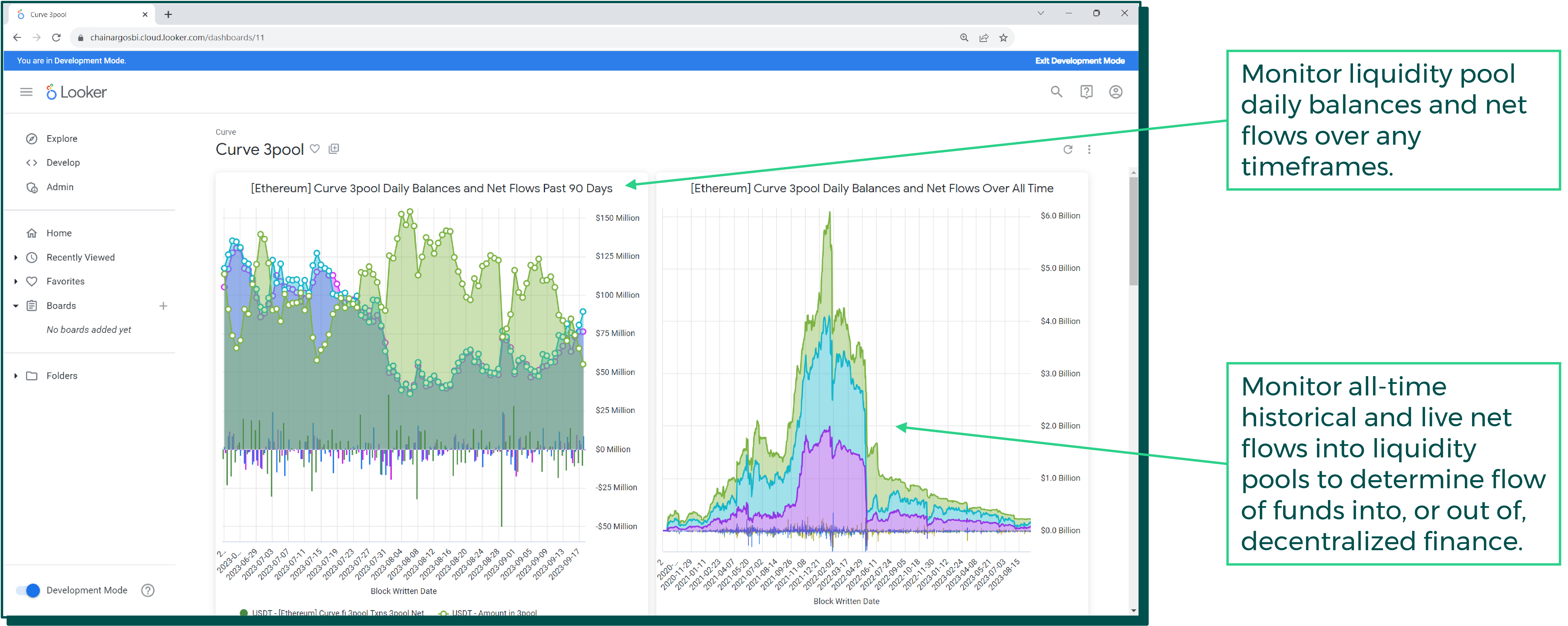The width and height of the screenshot is (1568, 626).
Task: Open Development Mode help icon
Action: [148, 590]
